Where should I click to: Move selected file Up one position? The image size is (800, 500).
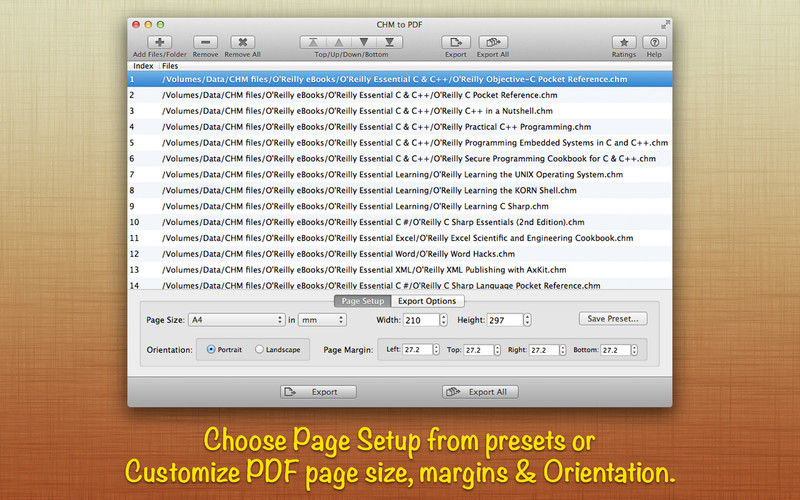click(x=338, y=42)
